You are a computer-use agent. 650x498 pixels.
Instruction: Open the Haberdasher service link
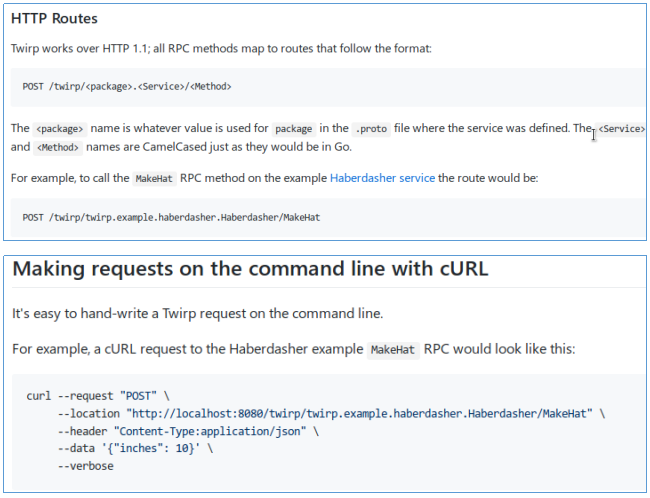[x=382, y=178]
